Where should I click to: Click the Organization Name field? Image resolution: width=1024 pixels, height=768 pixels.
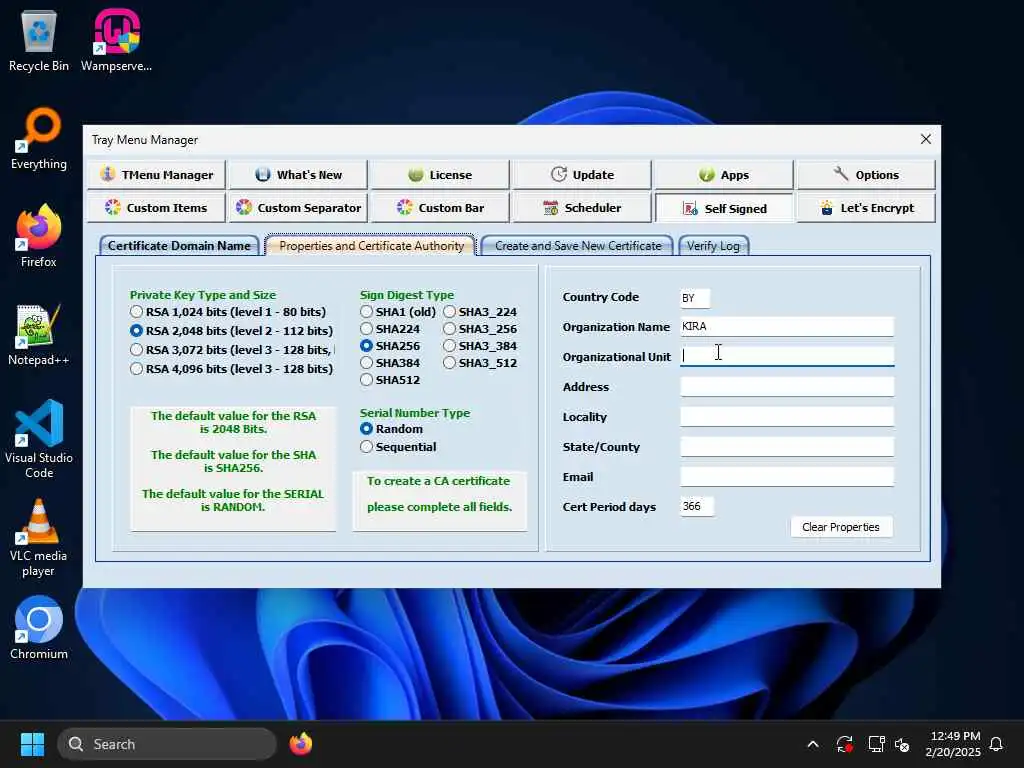787,327
